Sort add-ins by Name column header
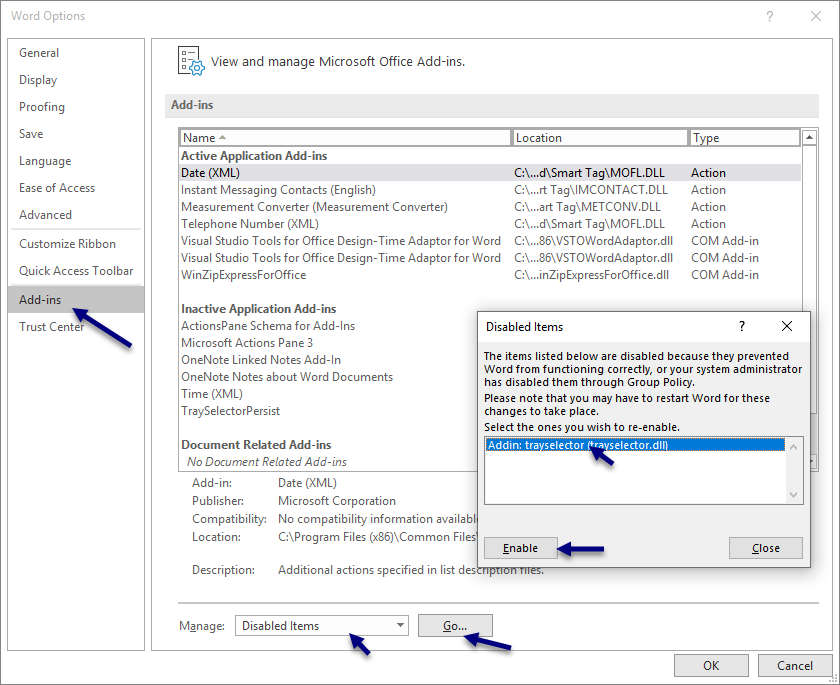Screen dimensions: 840x685 [x=345, y=138]
